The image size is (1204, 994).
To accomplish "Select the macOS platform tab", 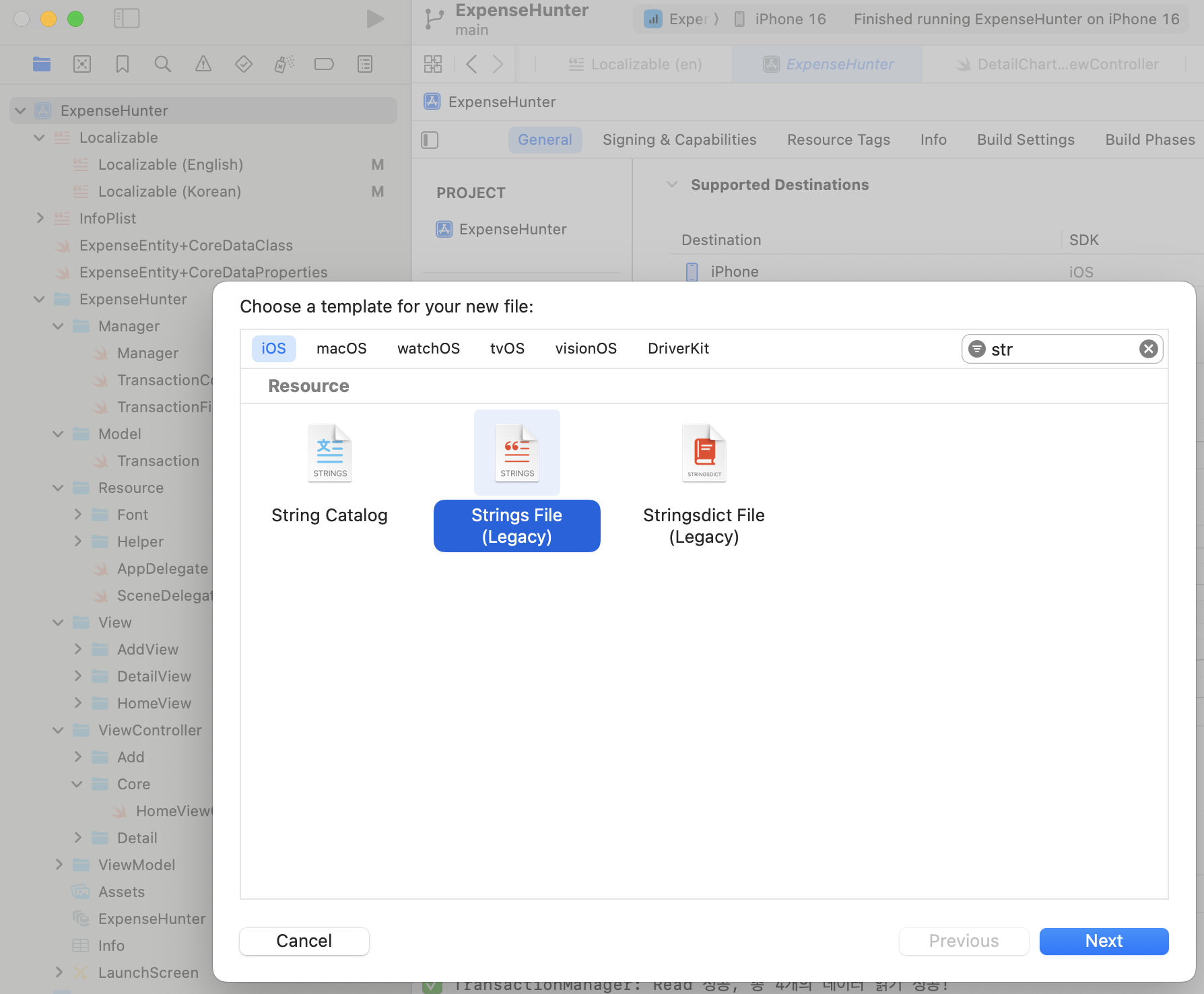I will point(342,349).
